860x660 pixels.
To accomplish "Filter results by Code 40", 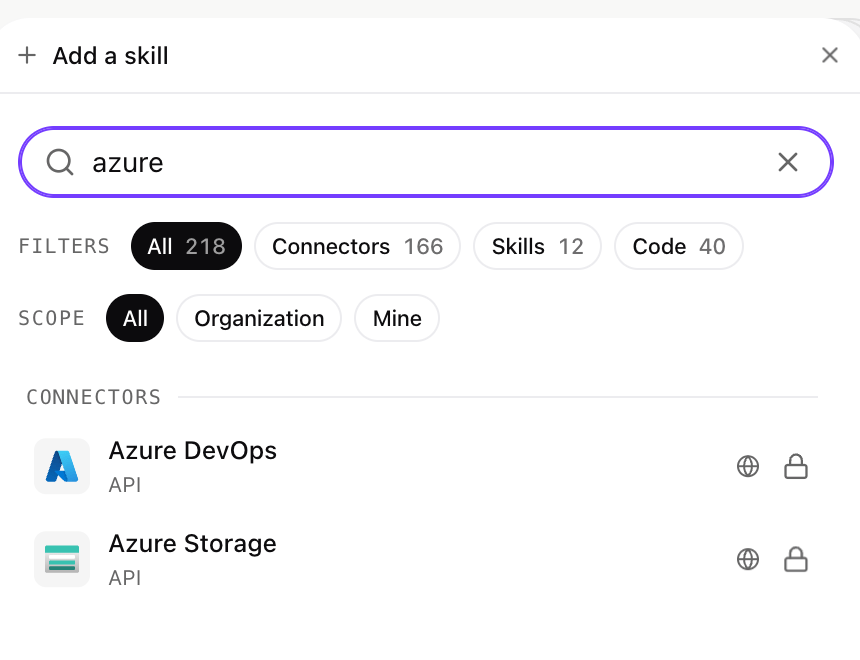I will point(679,246).
